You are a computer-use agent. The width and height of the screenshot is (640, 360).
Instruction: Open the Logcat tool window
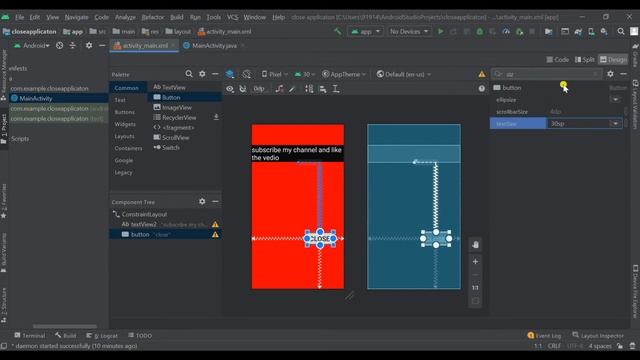pos(102,336)
